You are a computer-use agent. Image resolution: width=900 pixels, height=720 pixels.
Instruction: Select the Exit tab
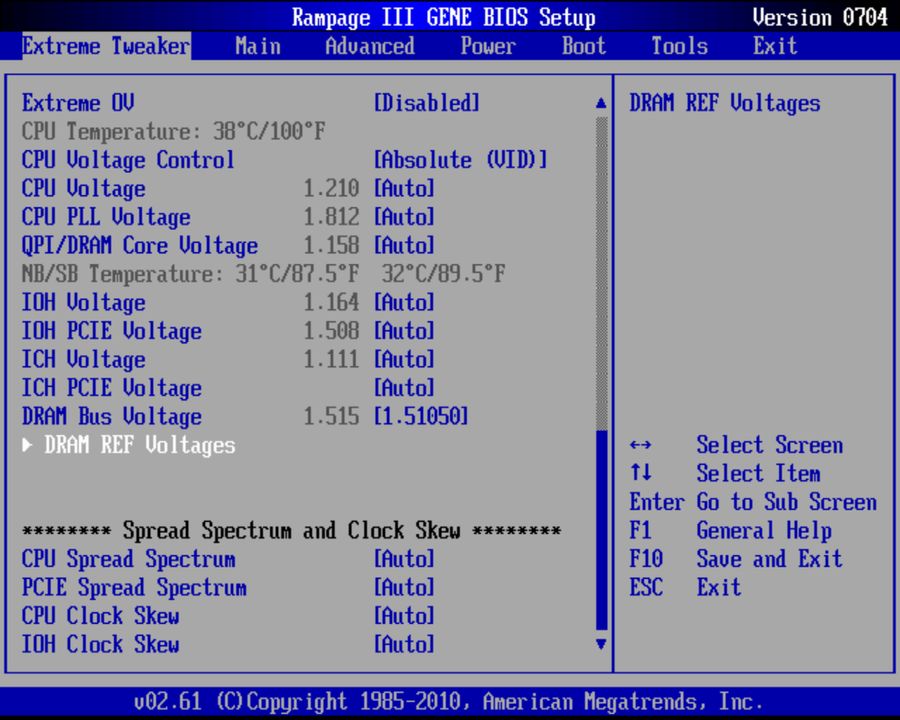(775, 46)
